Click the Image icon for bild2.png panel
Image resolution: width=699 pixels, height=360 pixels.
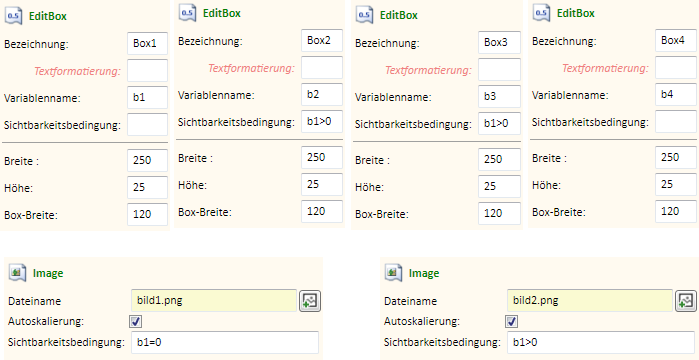[x=393, y=272]
